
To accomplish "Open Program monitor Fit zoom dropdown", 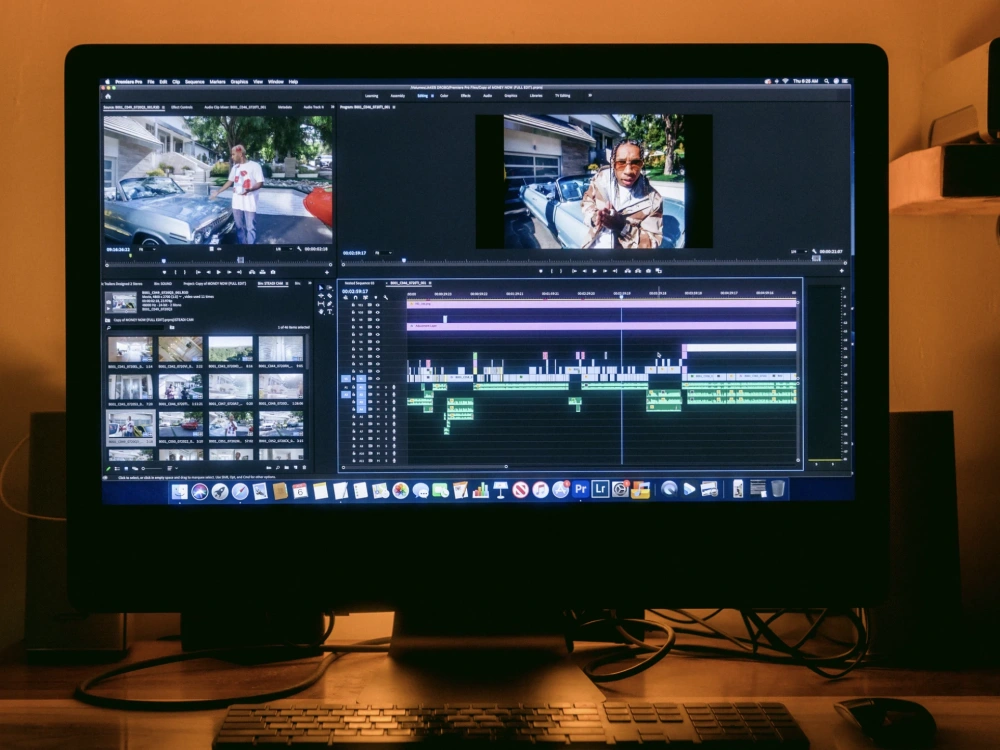I will click(x=383, y=253).
